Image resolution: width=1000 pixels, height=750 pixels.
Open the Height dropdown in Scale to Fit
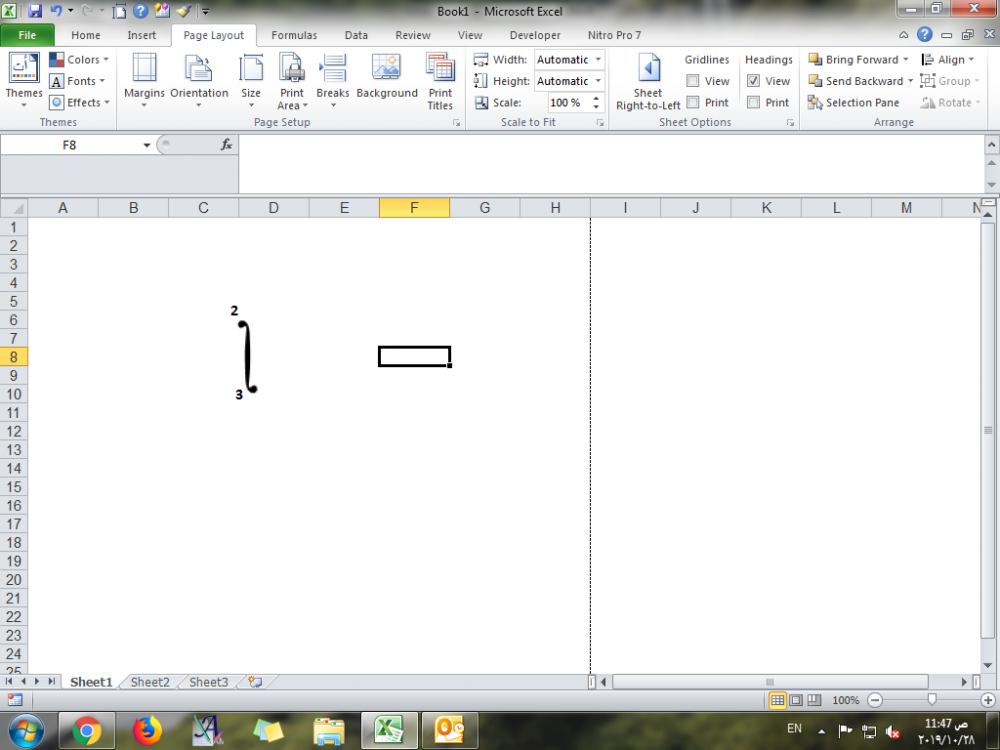click(598, 81)
